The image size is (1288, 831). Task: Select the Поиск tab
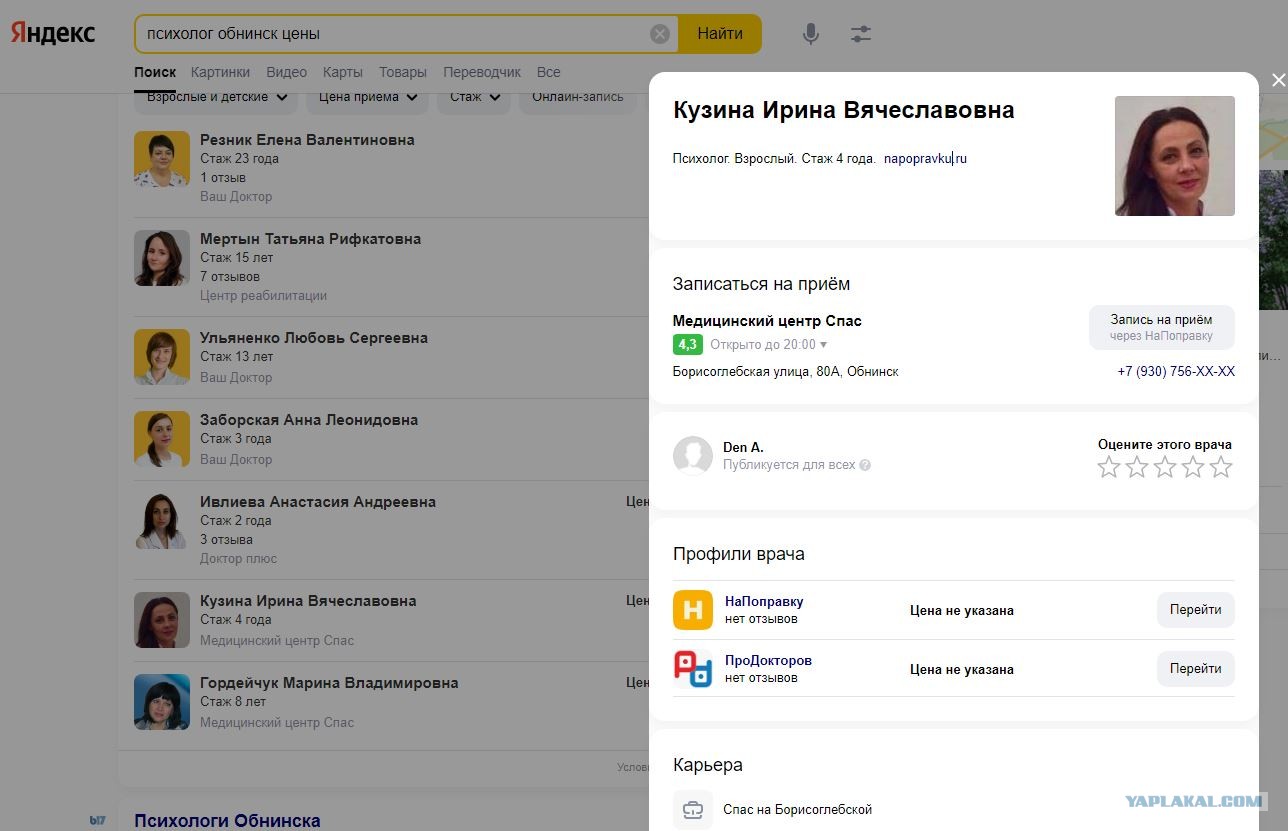tap(155, 72)
